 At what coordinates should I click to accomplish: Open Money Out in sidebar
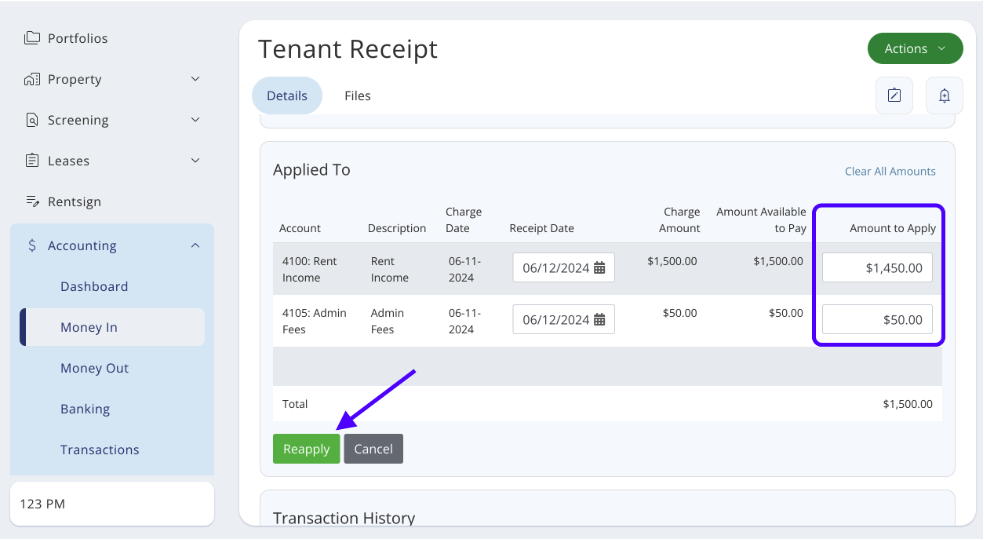[94, 368]
